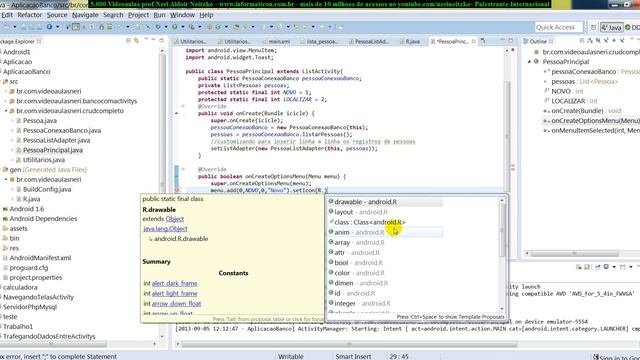The width and height of the screenshot is (640, 360).
Task: Toggle Link with Editor in Package Explorer
Action: point(136,41)
